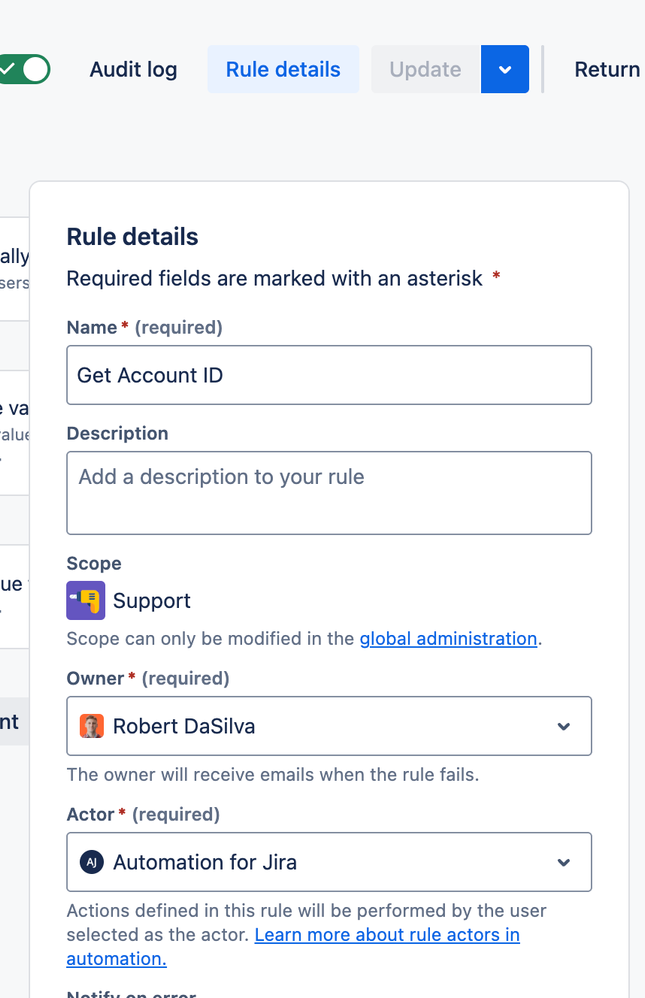645x998 pixels.
Task: Select the Rule details tab
Action: pyautogui.click(x=283, y=70)
